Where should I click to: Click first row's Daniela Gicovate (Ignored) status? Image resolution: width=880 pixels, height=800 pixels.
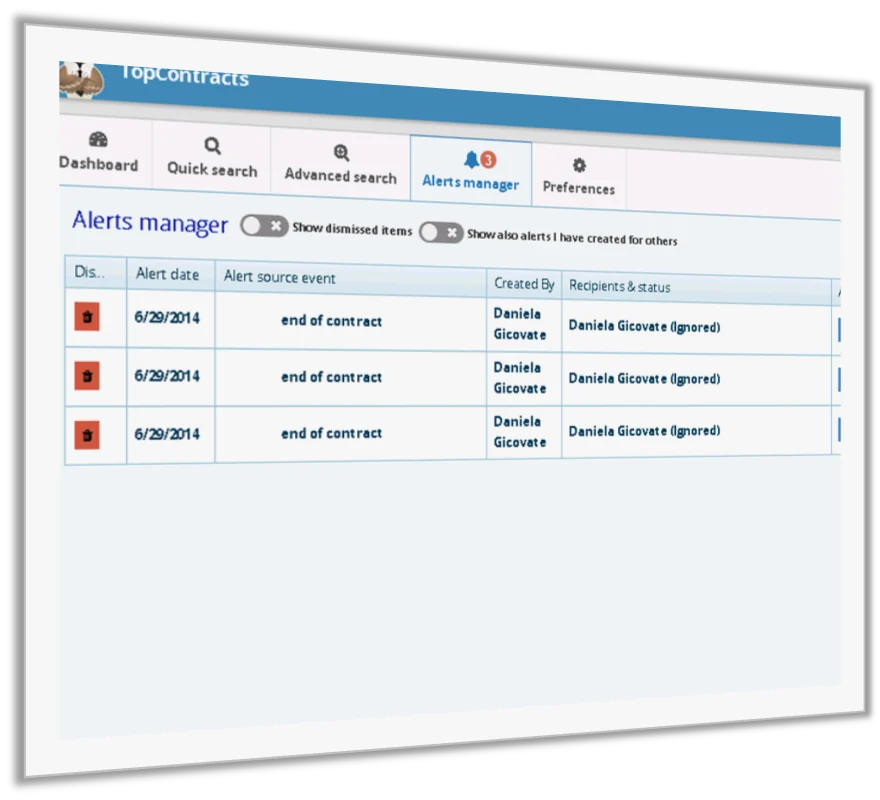[x=644, y=326]
